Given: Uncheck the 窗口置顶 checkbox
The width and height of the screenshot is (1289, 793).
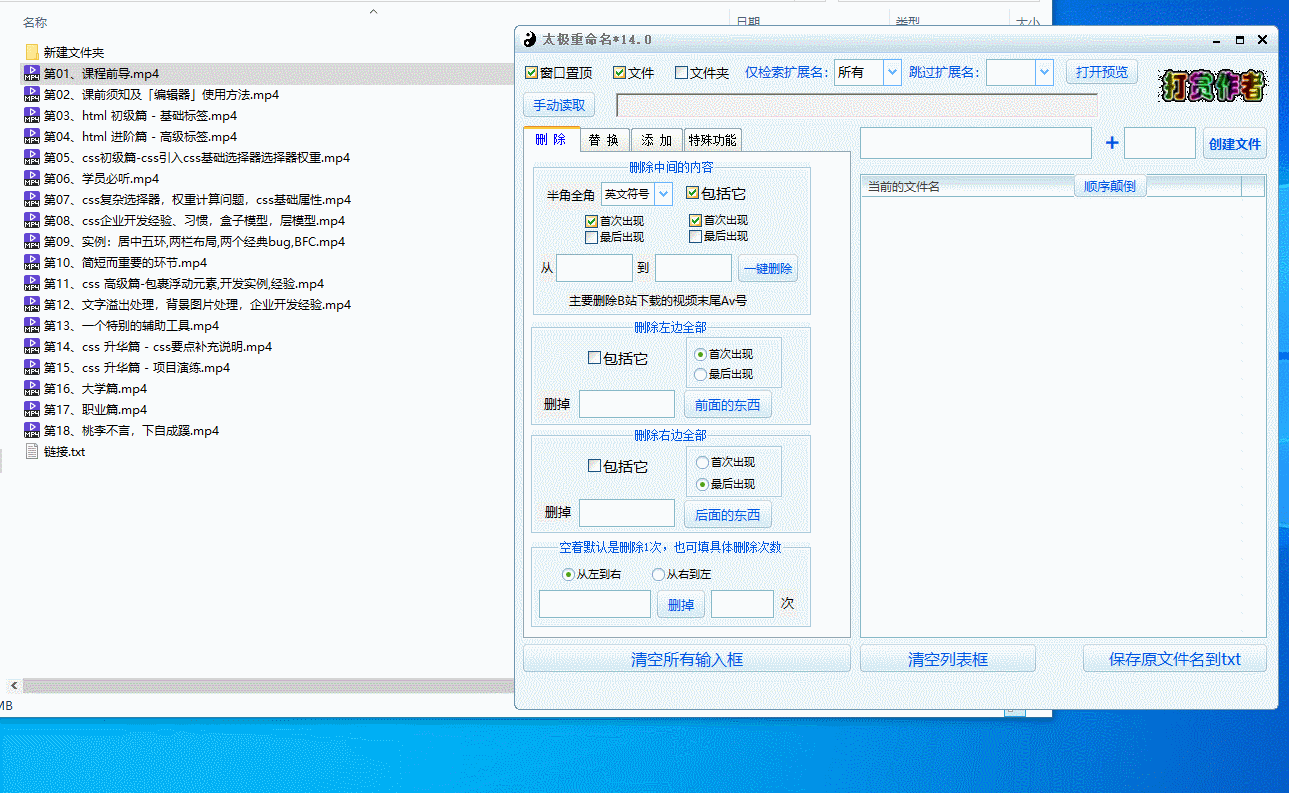Looking at the screenshot, I should 531,73.
